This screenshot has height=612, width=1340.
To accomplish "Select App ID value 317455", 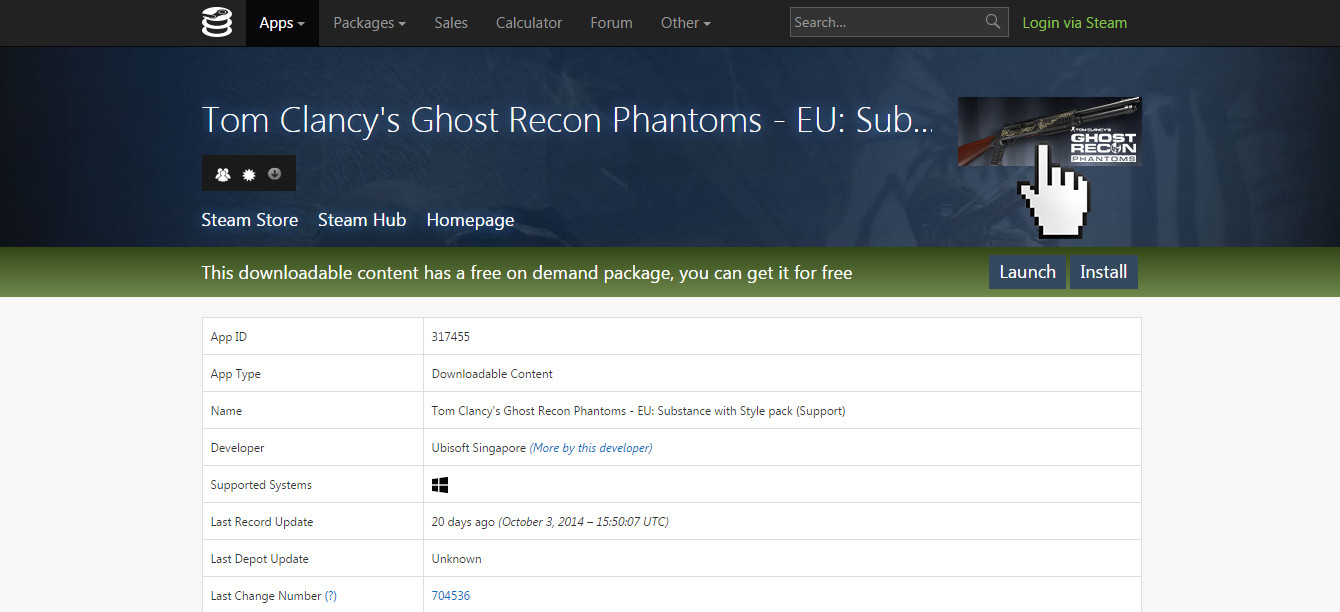I will (451, 337).
